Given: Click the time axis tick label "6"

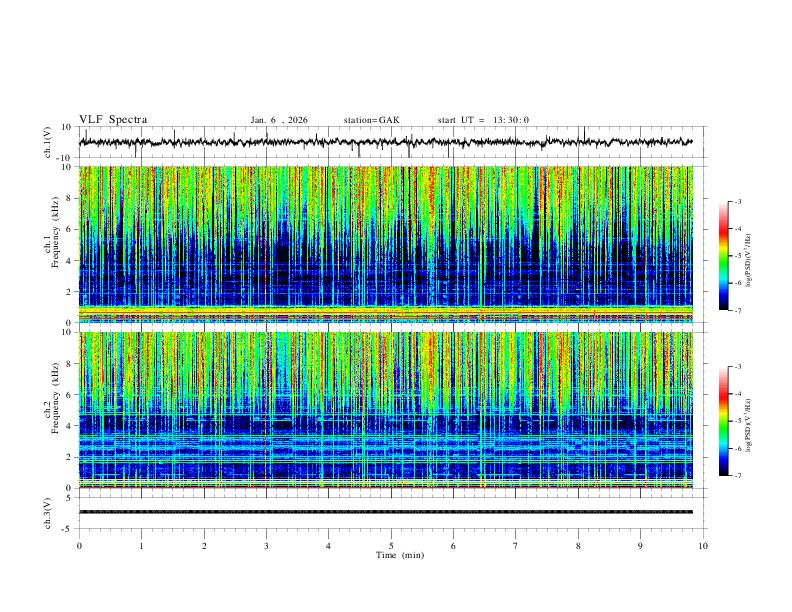Looking at the screenshot, I should (454, 546).
